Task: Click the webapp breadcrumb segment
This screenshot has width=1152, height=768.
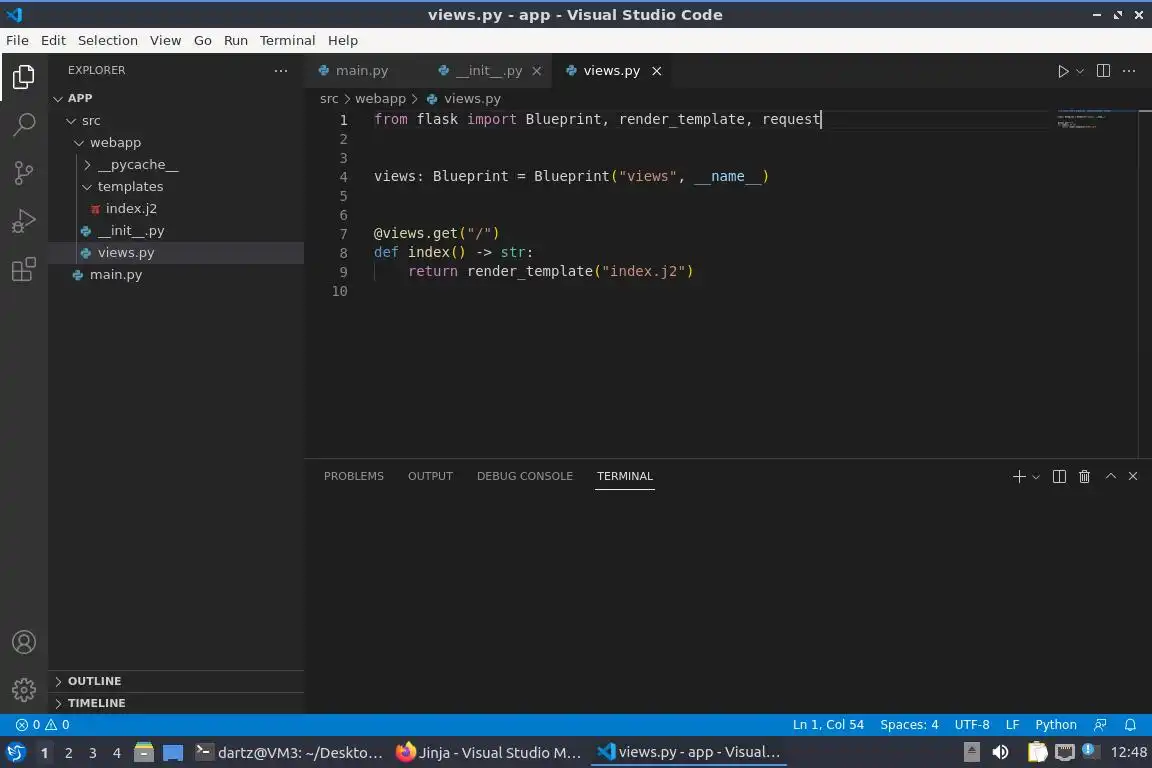Action: tap(380, 98)
